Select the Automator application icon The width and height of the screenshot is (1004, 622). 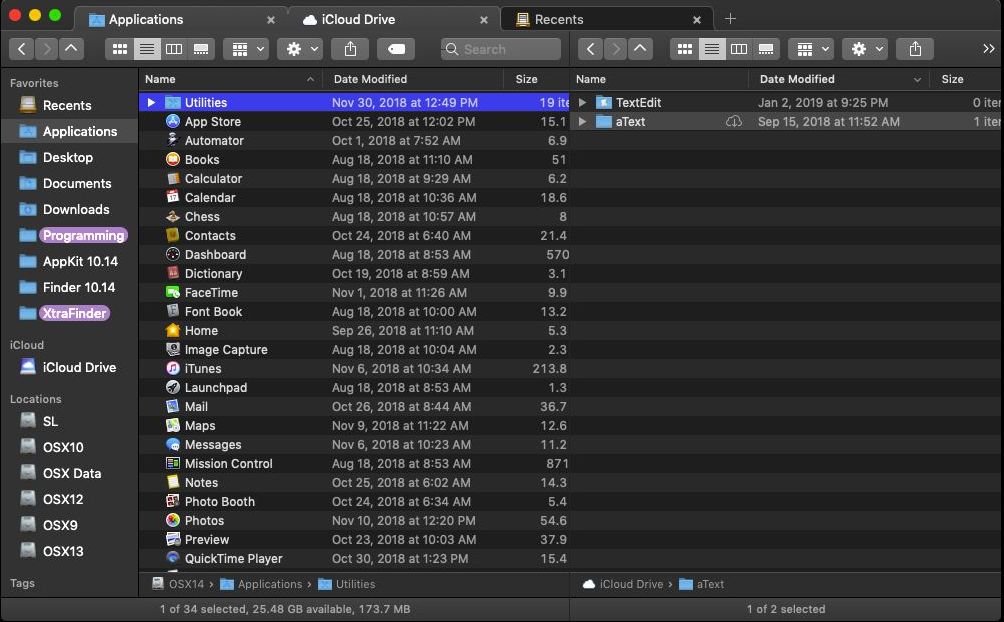click(173, 140)
